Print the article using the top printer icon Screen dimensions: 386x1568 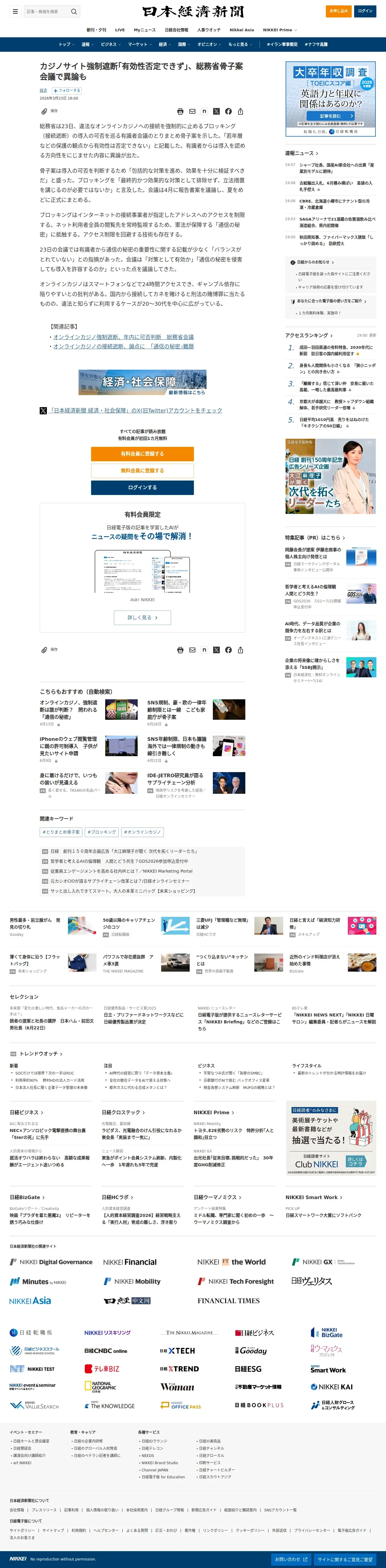click(x=180, y=111)
